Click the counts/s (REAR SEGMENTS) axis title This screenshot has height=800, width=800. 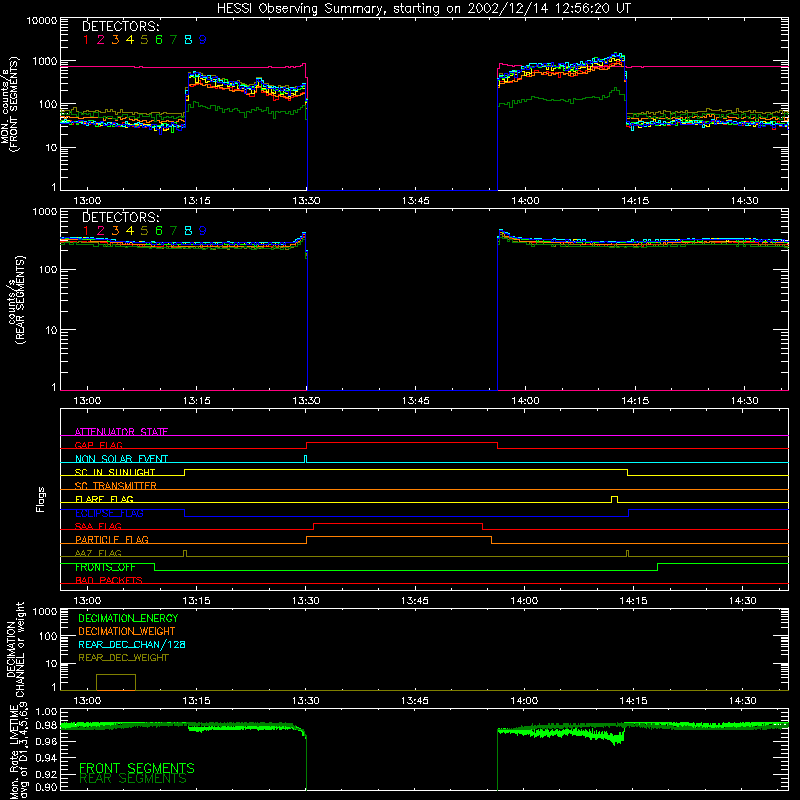click(15, 299)
